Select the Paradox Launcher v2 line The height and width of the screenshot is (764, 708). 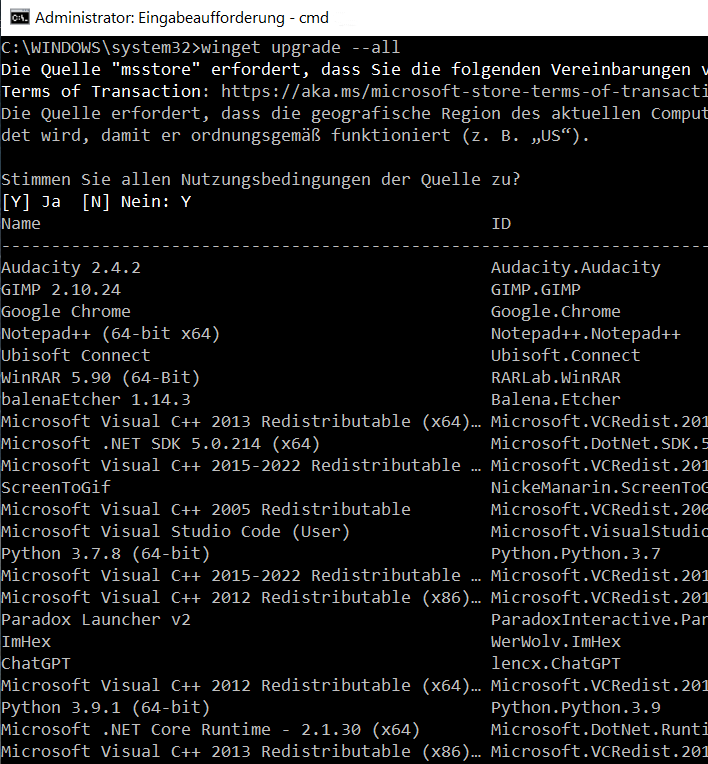[x=354, y=620]
